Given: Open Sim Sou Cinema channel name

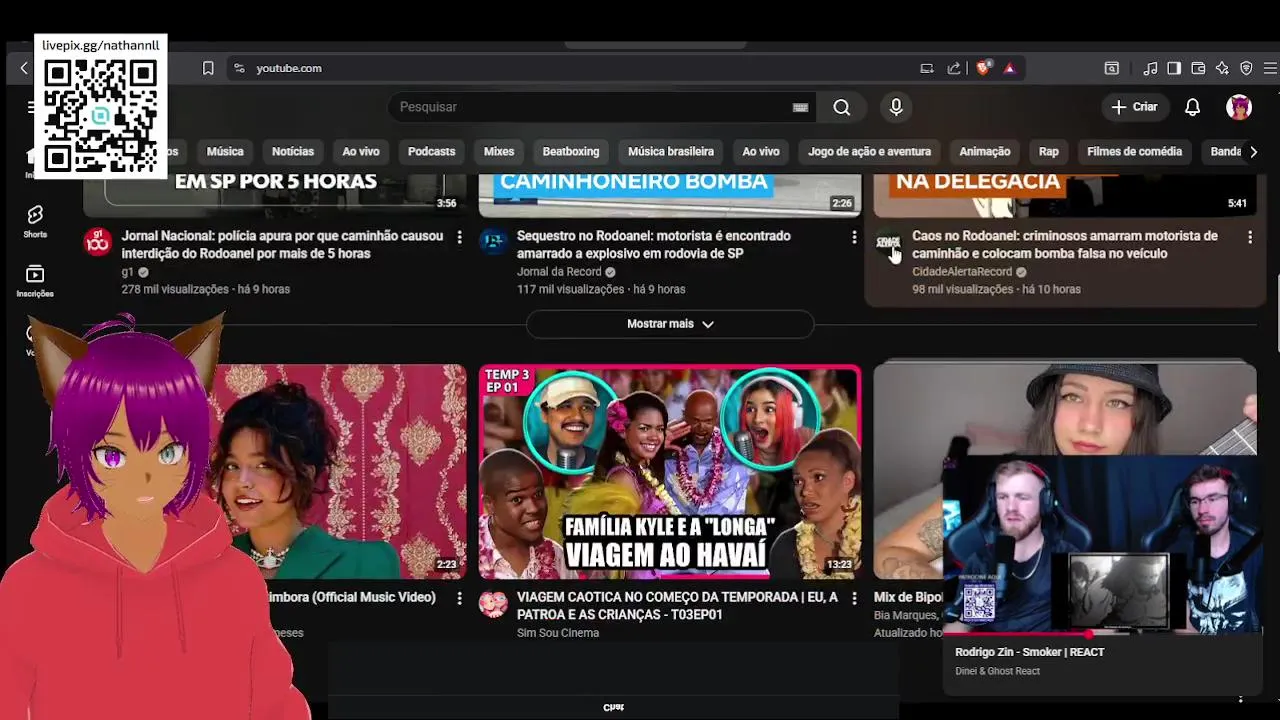Looking at the screenshot, I should pyautogui.click(x=558, y=633).
